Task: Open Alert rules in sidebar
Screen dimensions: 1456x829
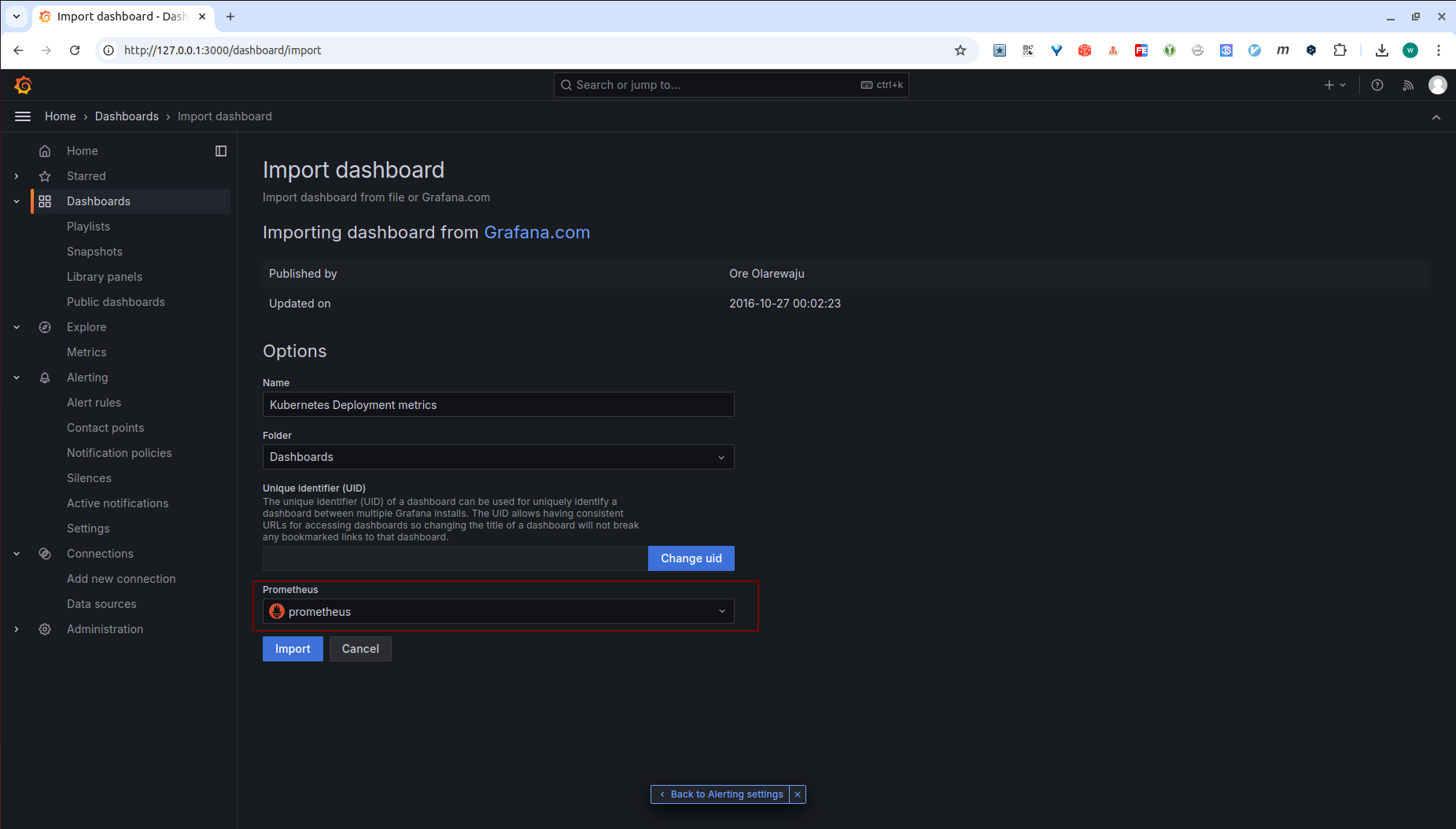Action: pyautogui.click(x=94, y=403)
